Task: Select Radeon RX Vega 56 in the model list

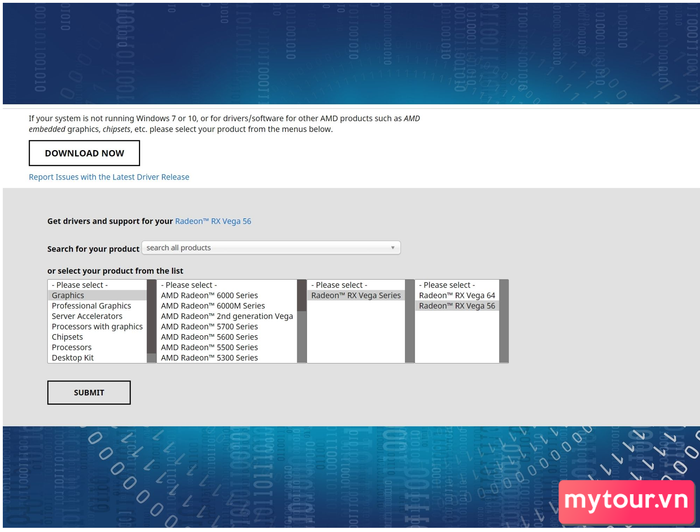Action: click(457, 306)
